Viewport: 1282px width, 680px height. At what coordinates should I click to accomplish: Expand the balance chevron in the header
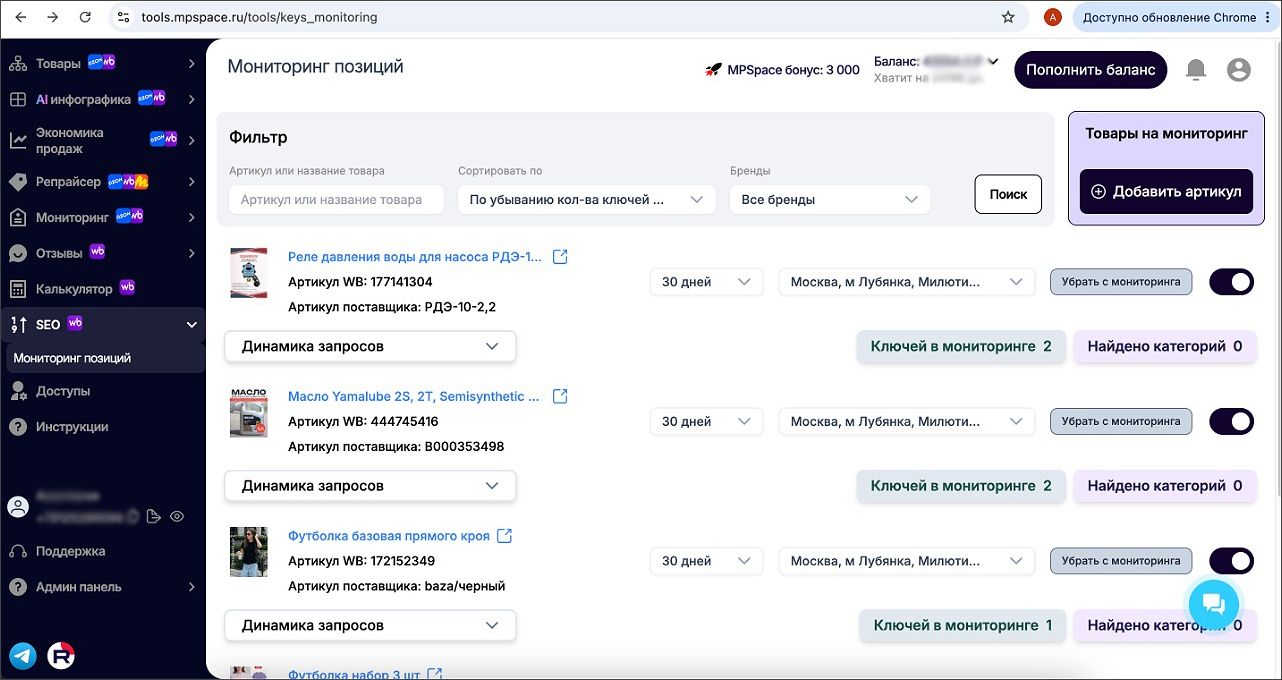tap(993, 62)
